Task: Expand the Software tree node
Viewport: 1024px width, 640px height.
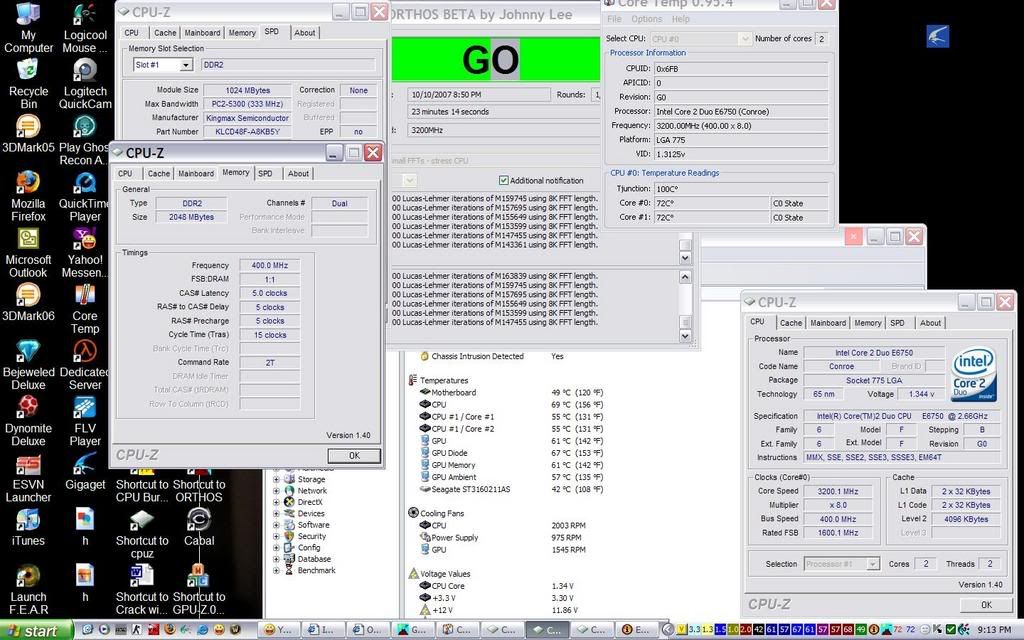Action: pyautogui.click(x=276, y=525)
